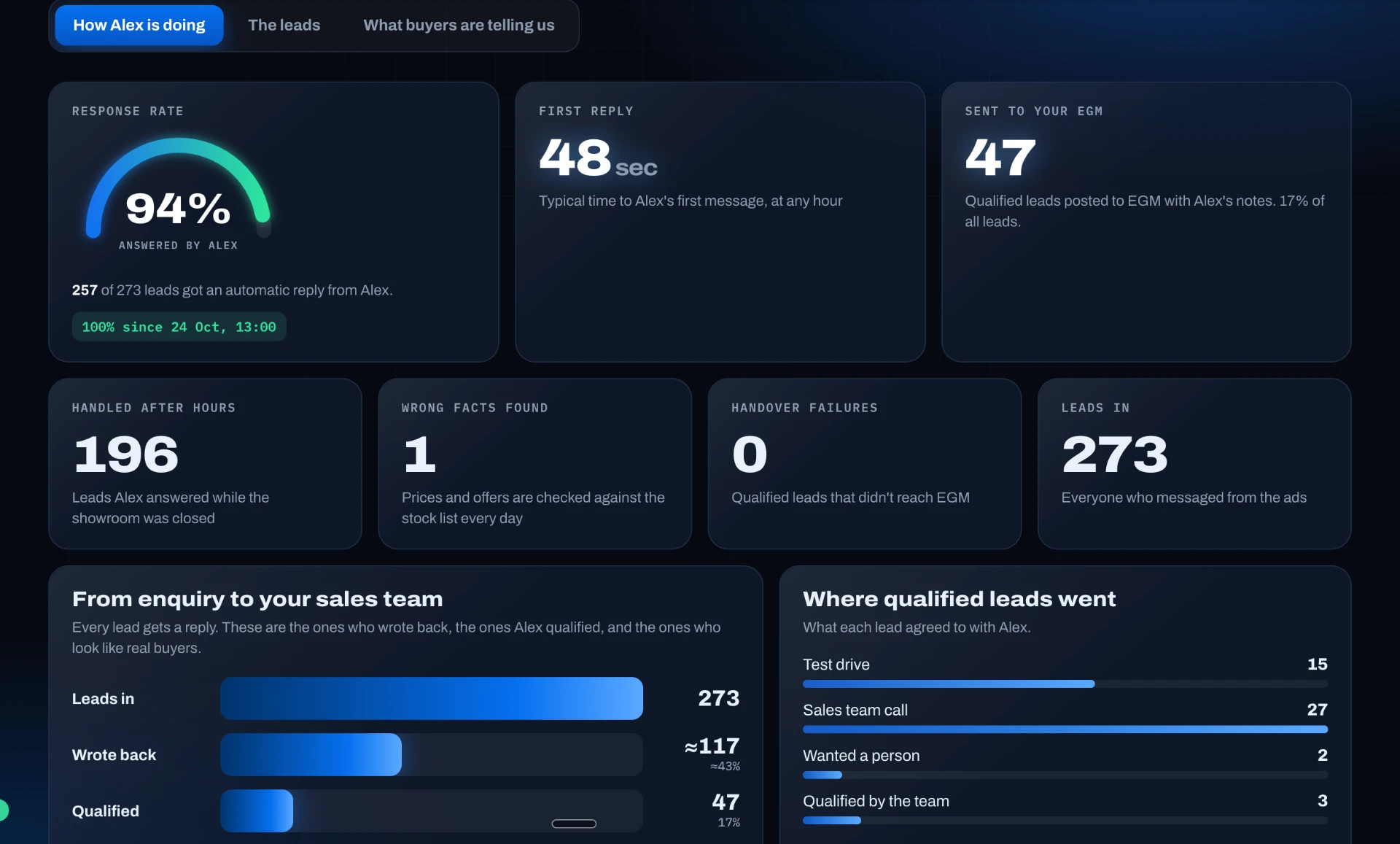Viewport: 1400px width, 844px height.
Task: Click the 'Wrote back' funnel bar
Action: [432, 754]
